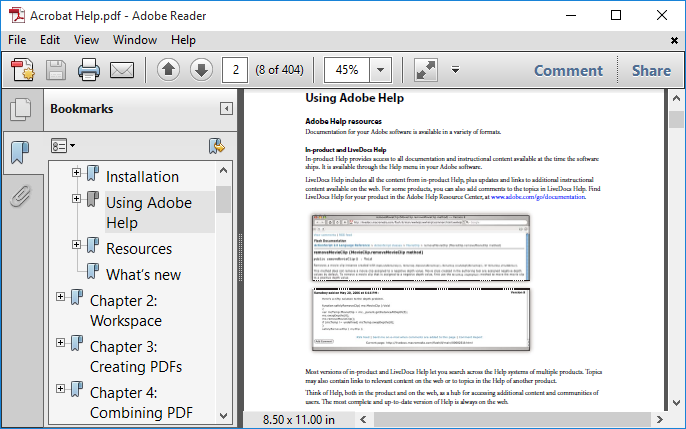Toggle read mode expand icon
This screenshot has width=686, height=429.
pyautogui.click(x=426, y=70)
